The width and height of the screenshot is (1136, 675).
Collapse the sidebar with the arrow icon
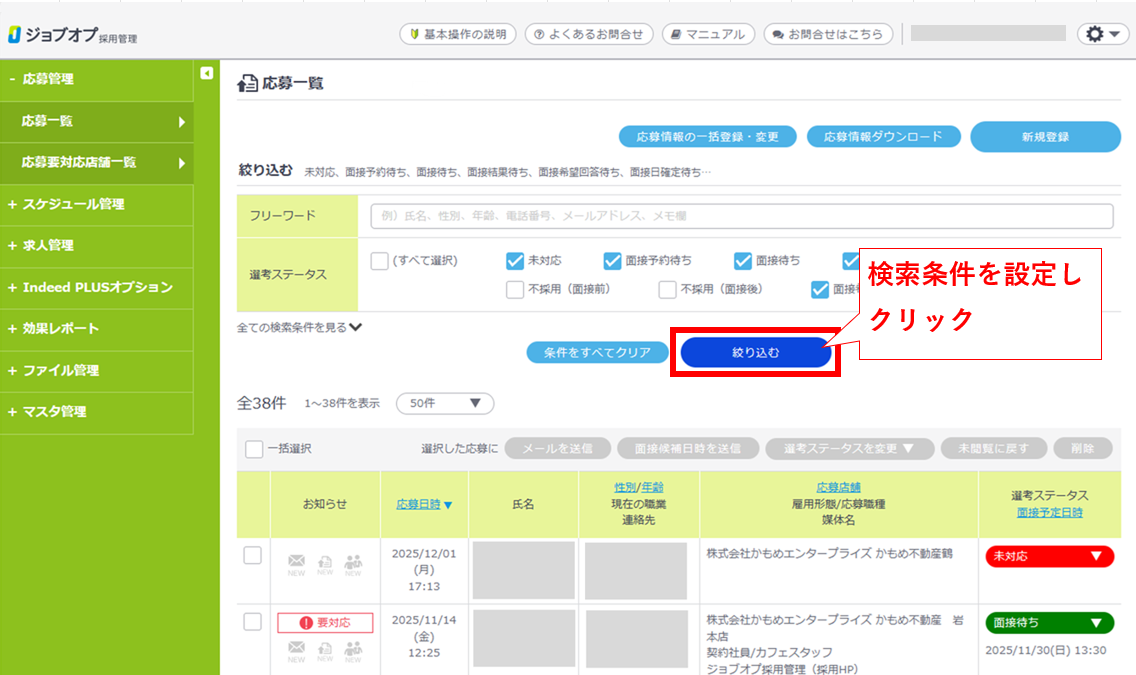pyautogui.click(x=207, y=73)
